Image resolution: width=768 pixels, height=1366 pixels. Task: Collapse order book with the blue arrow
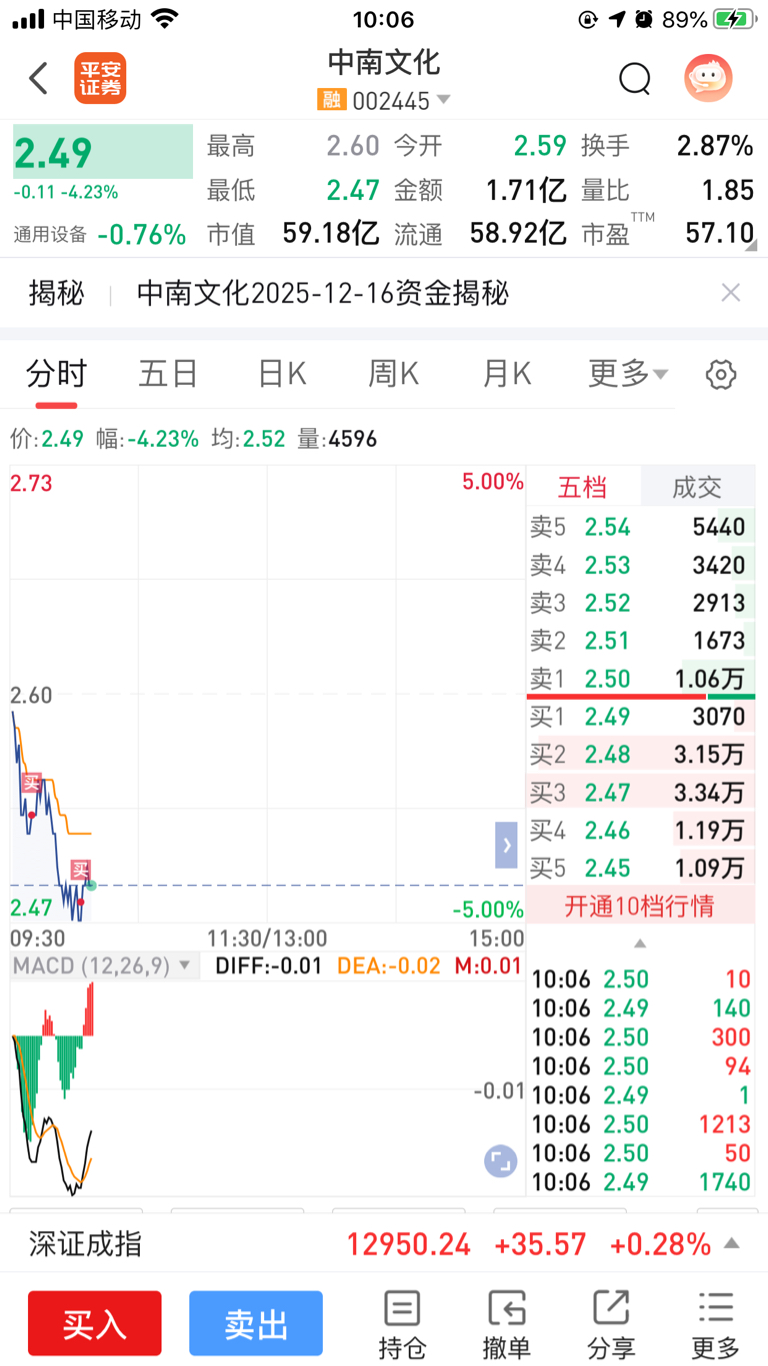point(506,846)
